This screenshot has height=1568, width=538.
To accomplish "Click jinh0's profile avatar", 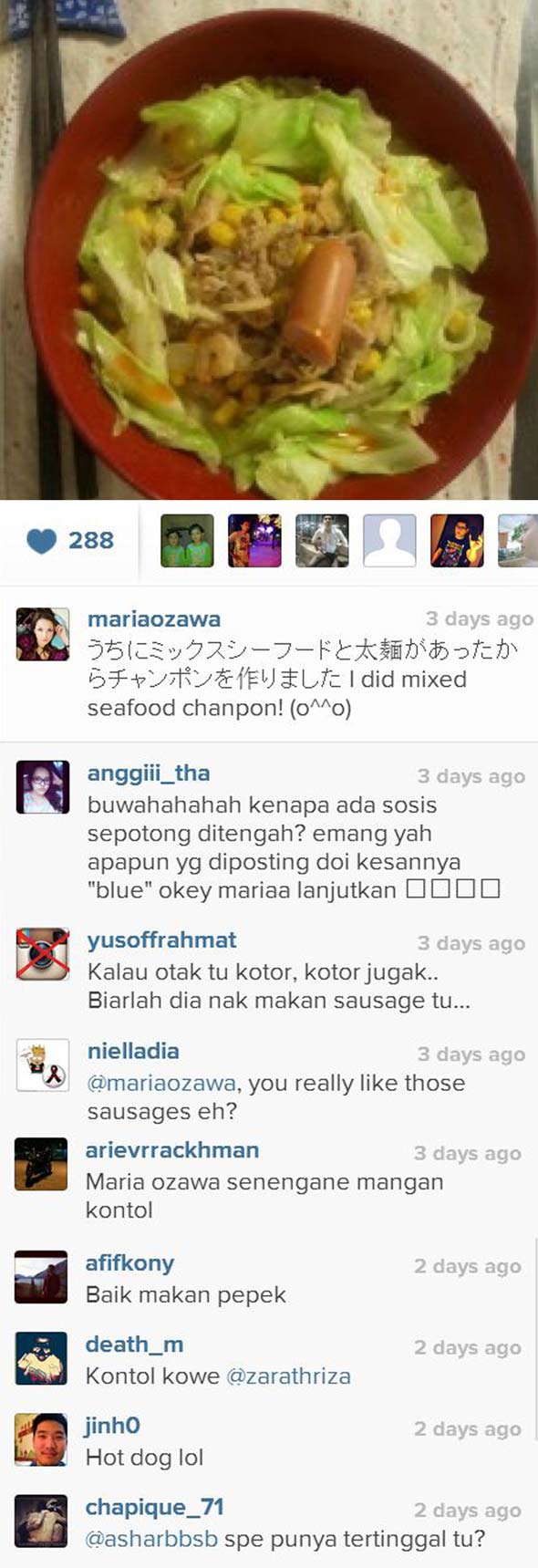I will click(x=41, y=1439).
